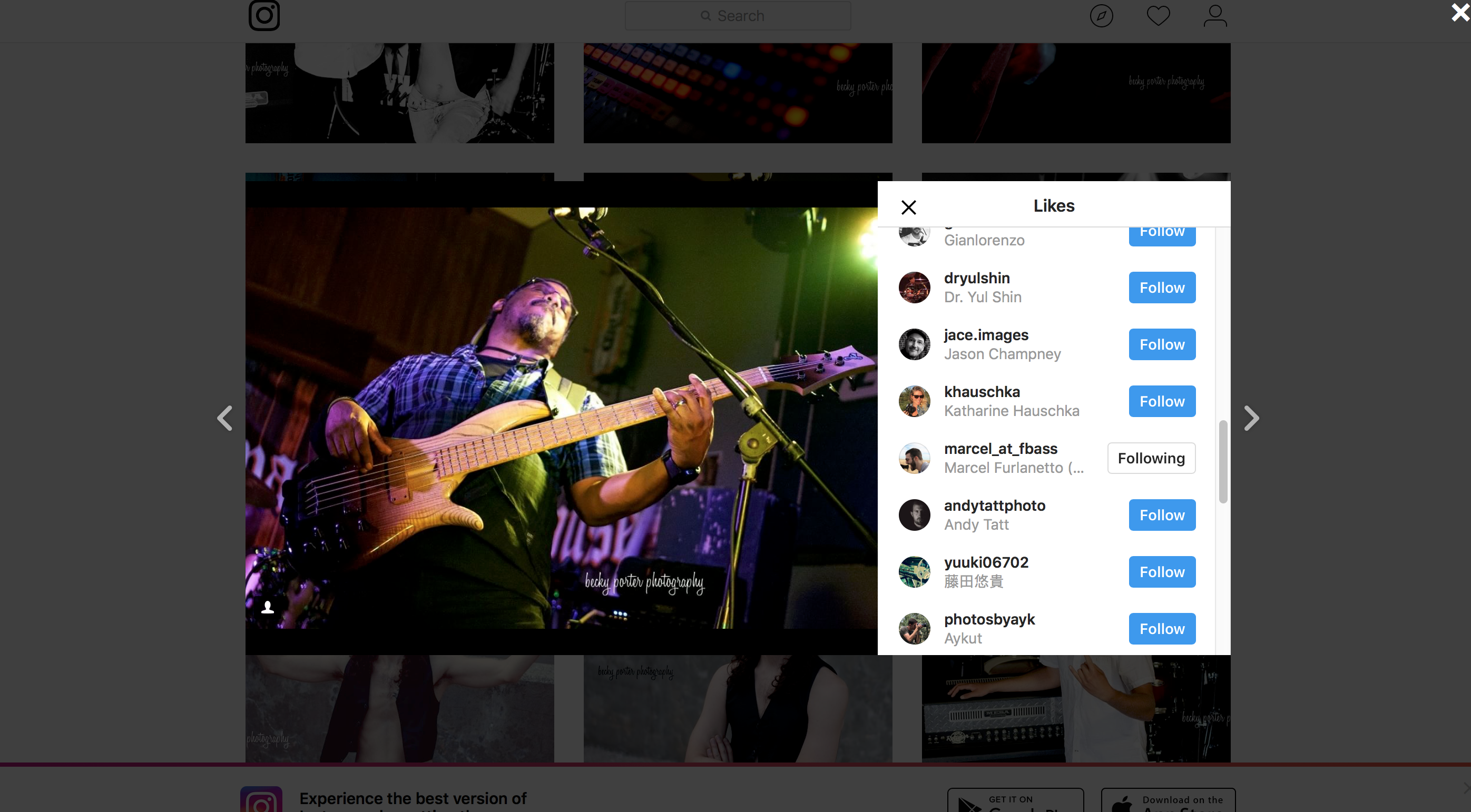
Task: Click the 'Likes' panel heading
Action: coord(1054,205)
